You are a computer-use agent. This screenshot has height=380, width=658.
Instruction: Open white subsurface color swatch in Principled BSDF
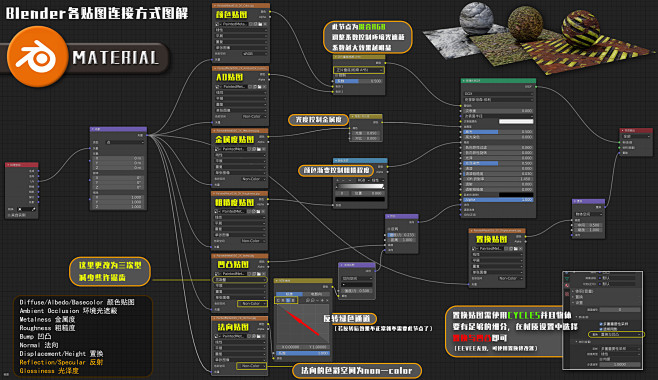click(x=516, y=121)
